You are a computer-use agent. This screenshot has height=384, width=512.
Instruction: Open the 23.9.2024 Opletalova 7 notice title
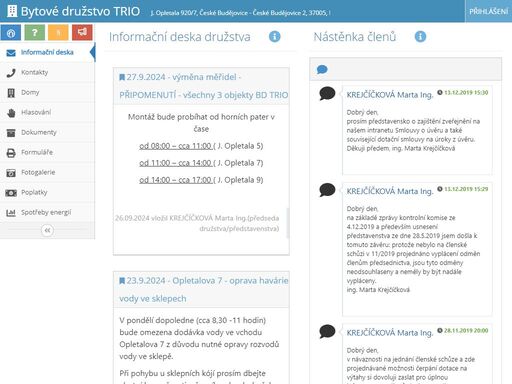pos(203,289)
